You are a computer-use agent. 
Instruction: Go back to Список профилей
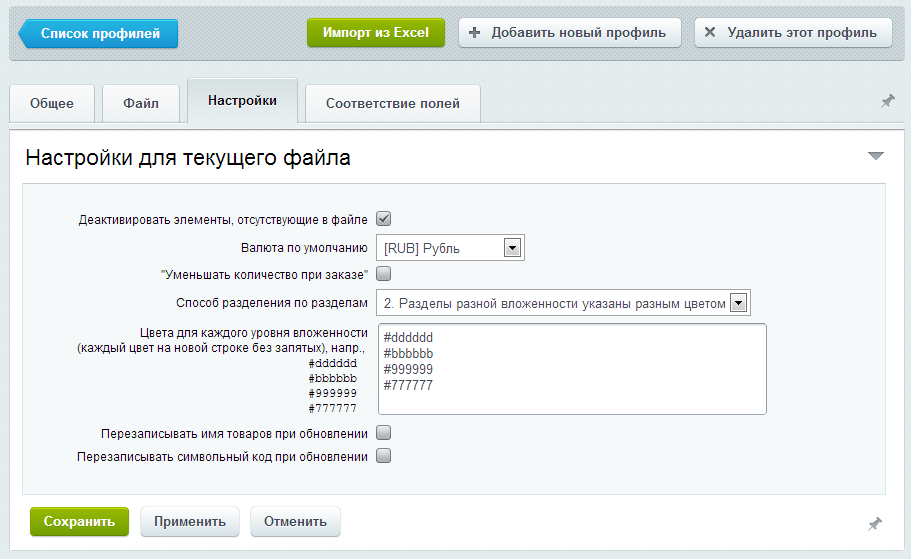99,33
